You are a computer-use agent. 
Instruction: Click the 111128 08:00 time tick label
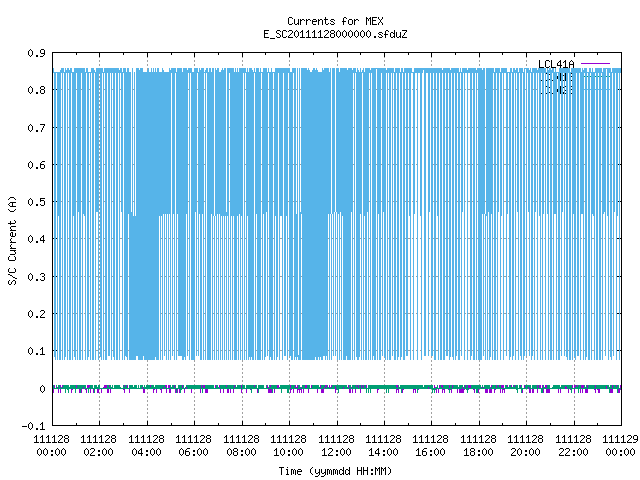(x=241, y=446)
